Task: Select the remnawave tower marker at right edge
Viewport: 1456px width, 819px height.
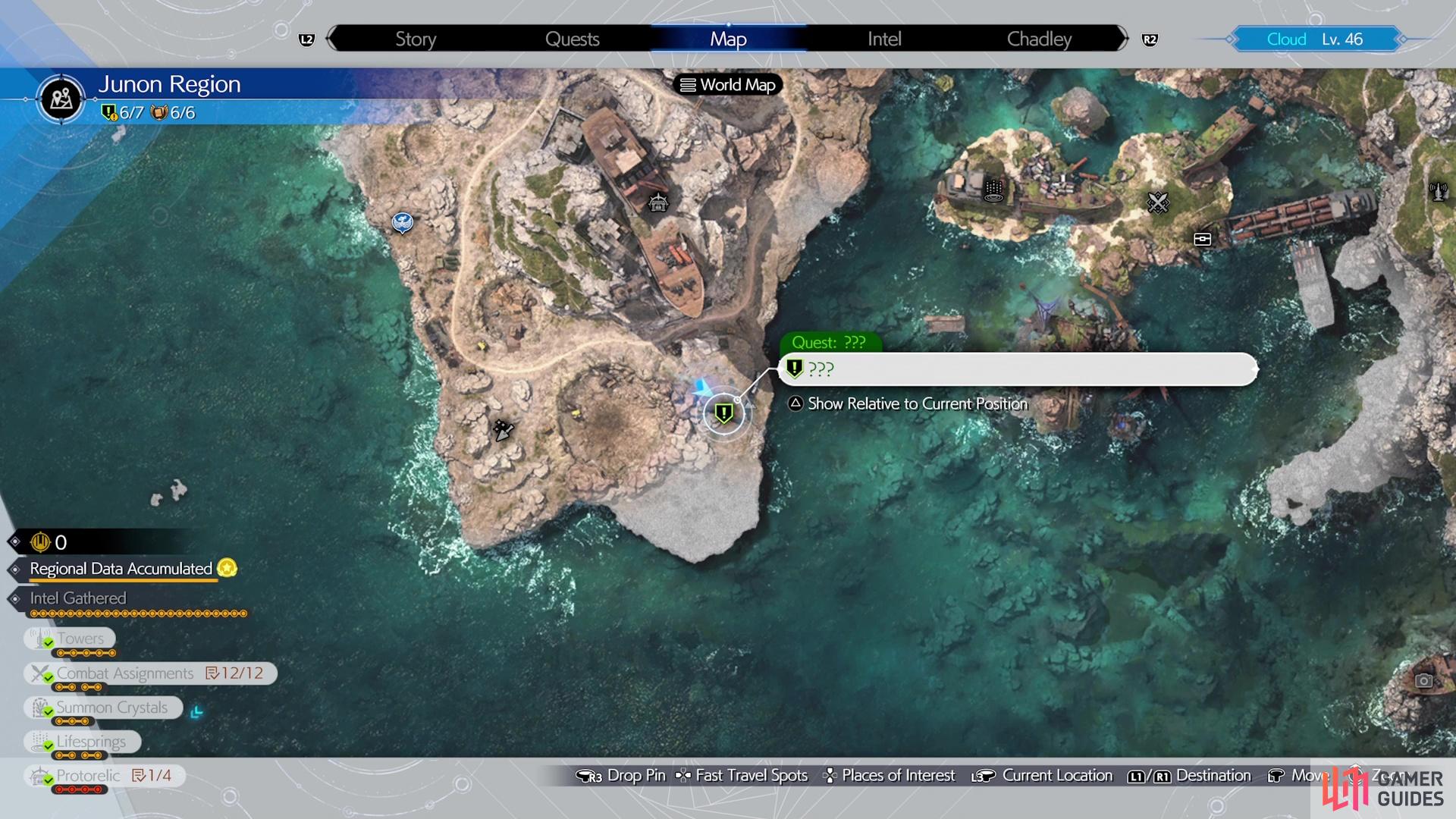Action: (x=1437, y=191)
